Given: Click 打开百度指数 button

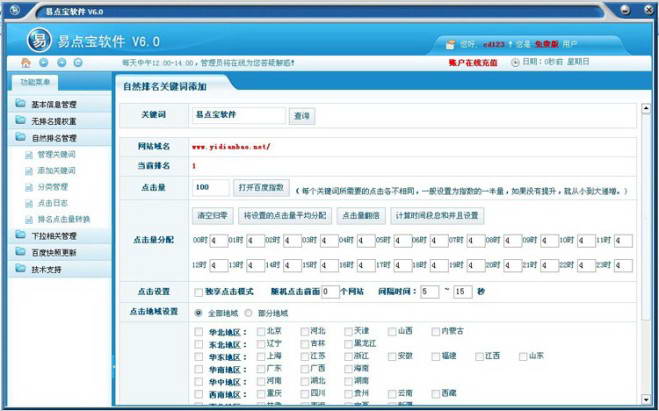Looking at the screenshot, I should click(261, 187).
